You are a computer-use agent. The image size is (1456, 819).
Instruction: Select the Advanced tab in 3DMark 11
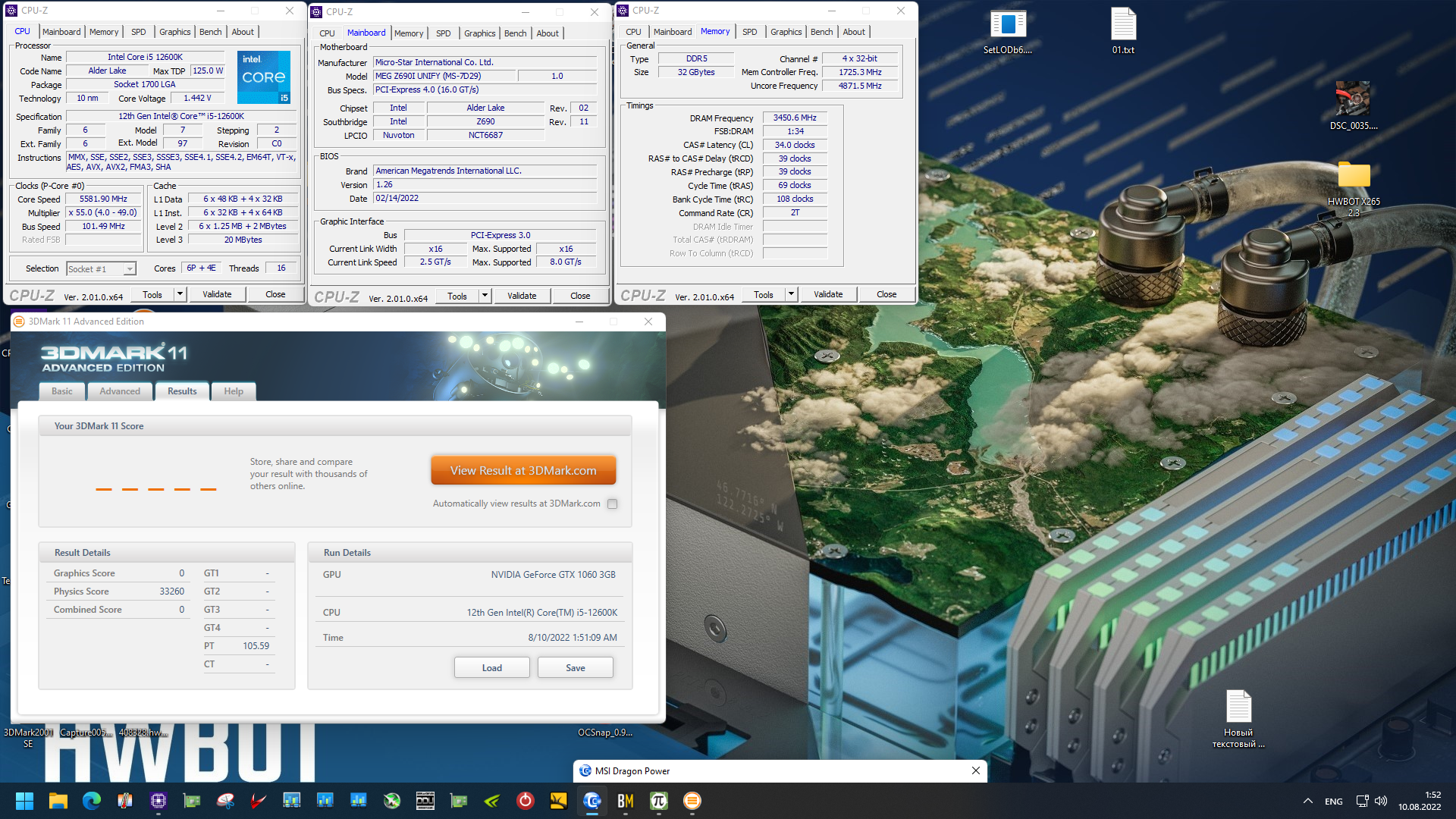pyautogui.click(x=120, y=391)
